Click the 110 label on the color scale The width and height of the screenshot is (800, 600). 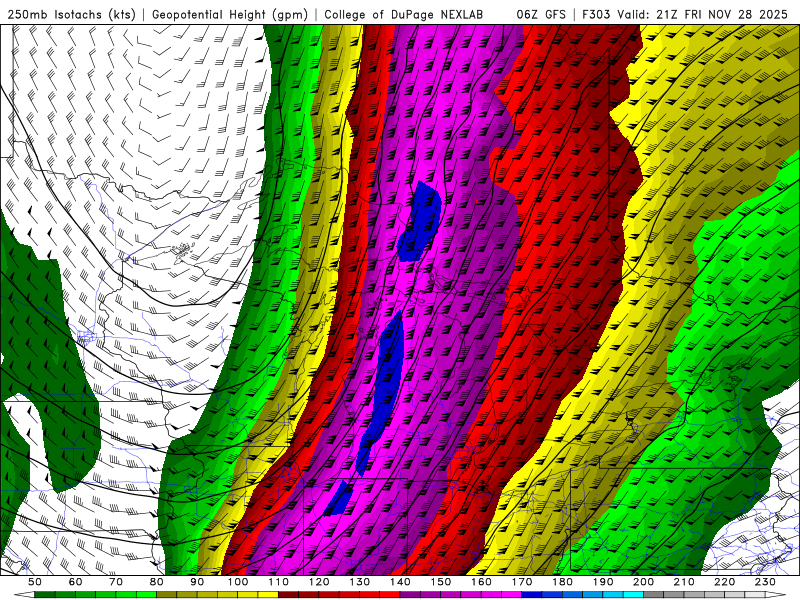click(279, 582)
